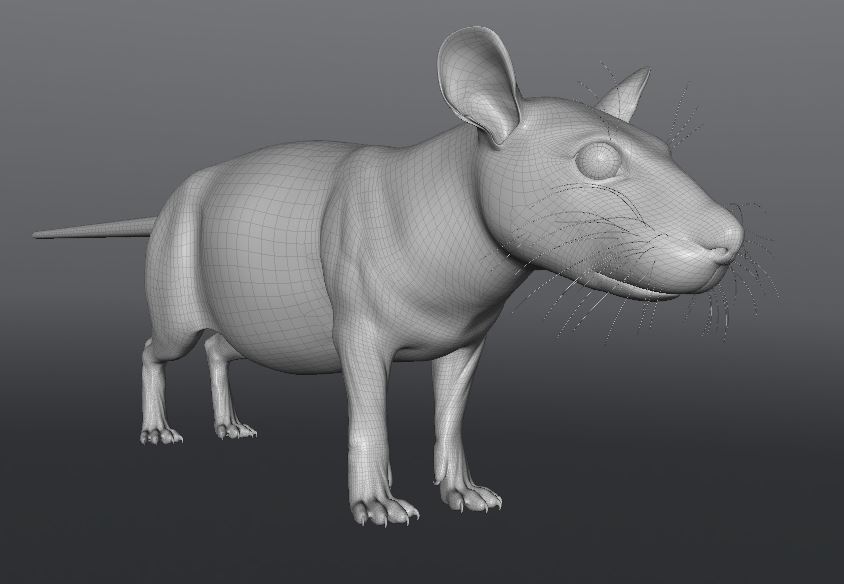Image resolution: width=844 pixels, height=584 pixels.
Task: Select the near front paw with claws
Action: (383, 510)
